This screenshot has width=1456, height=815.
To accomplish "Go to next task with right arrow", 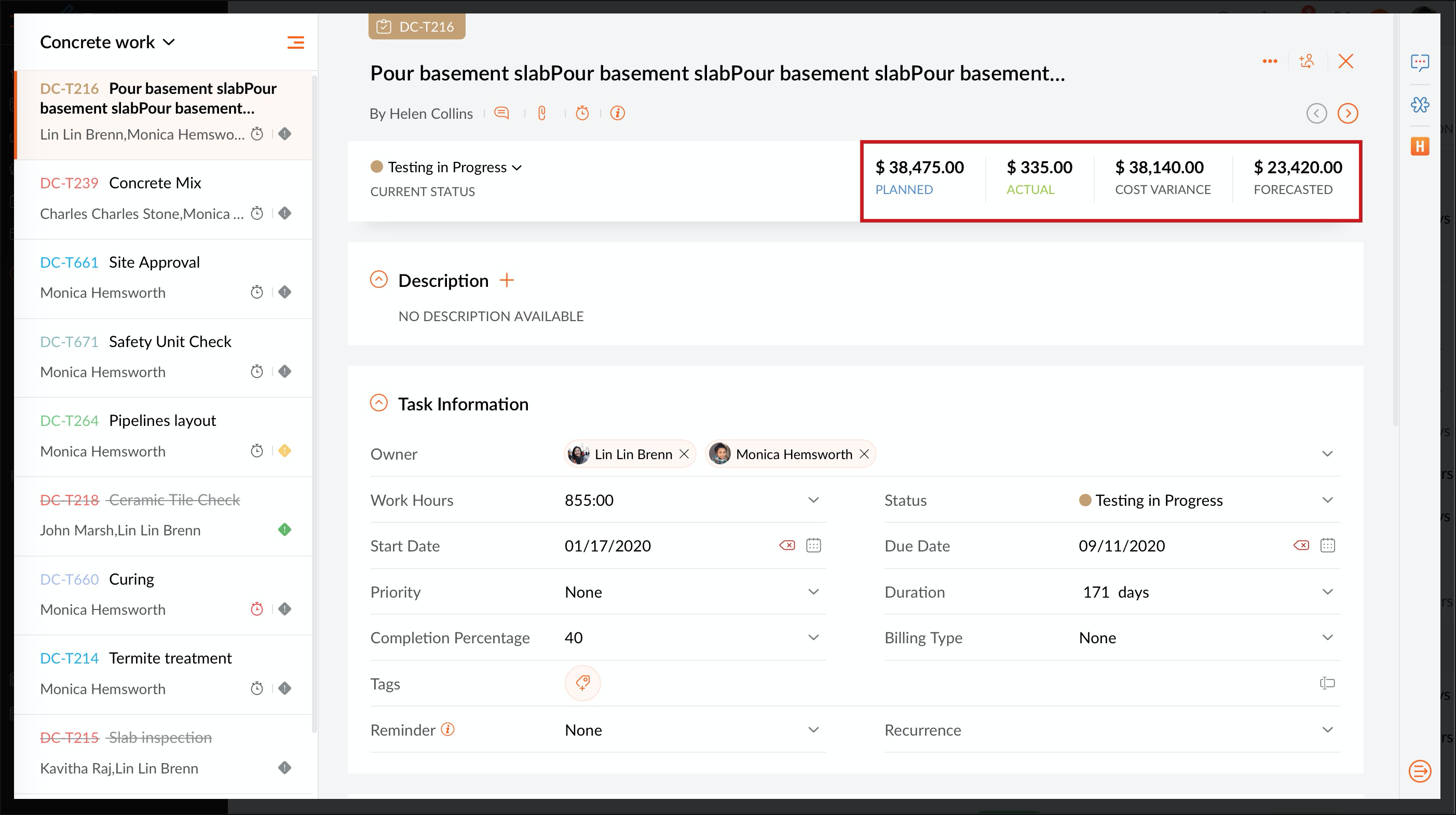I will (1348, 114).
